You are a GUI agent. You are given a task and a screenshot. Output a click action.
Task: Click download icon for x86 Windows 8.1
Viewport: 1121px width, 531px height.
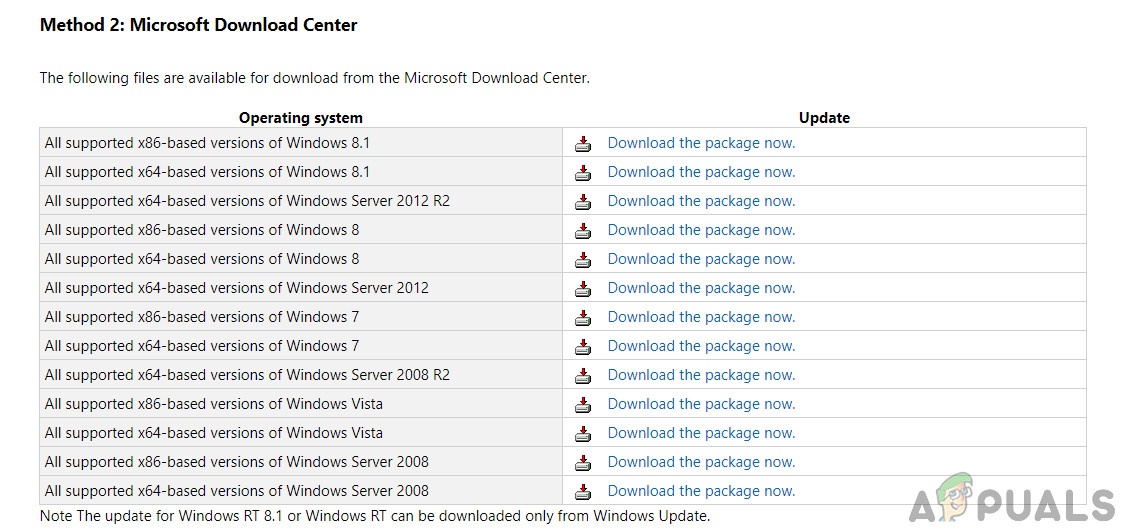tap(583, 144)
